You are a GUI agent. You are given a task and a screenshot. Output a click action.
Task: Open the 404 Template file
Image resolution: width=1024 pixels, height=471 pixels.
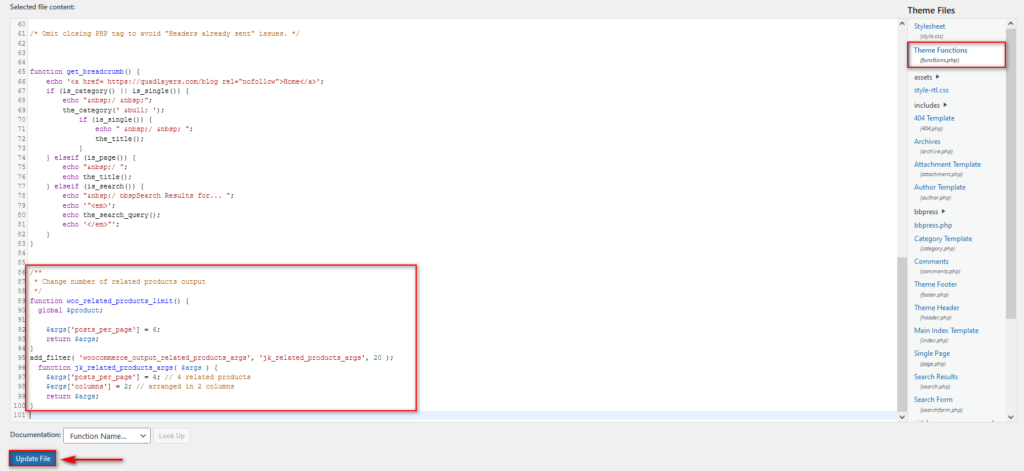pyautogui.click(x=934, y=118)
